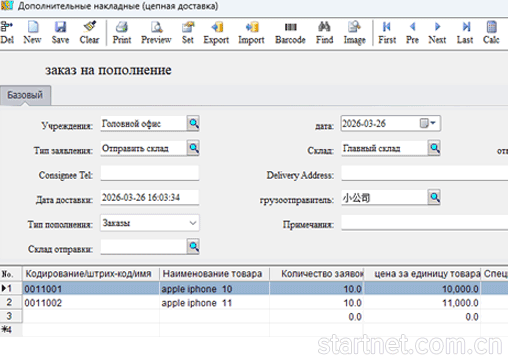The image size is (508, 361).
Task: Import data using the Import icon
Action: pos(251,33)
